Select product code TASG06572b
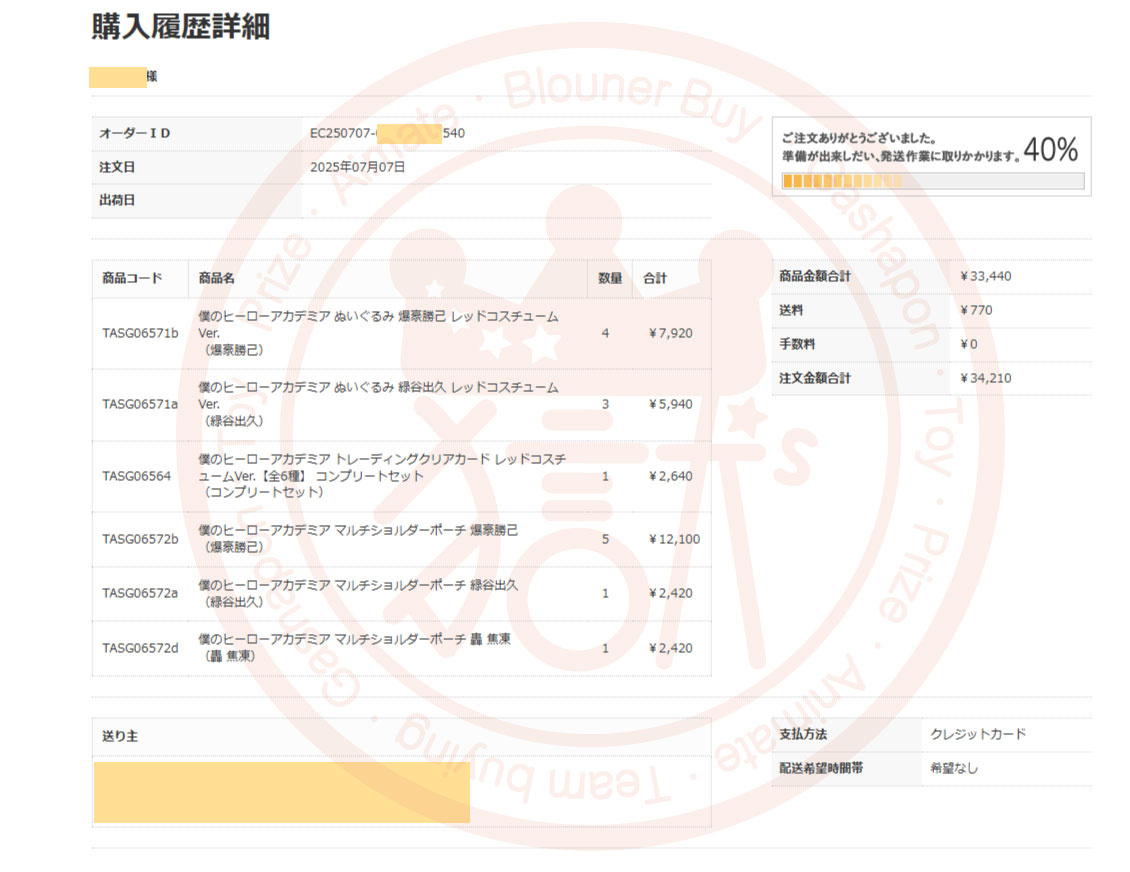Viewport: 1130px width, 872px height. (x=140, y=539)
